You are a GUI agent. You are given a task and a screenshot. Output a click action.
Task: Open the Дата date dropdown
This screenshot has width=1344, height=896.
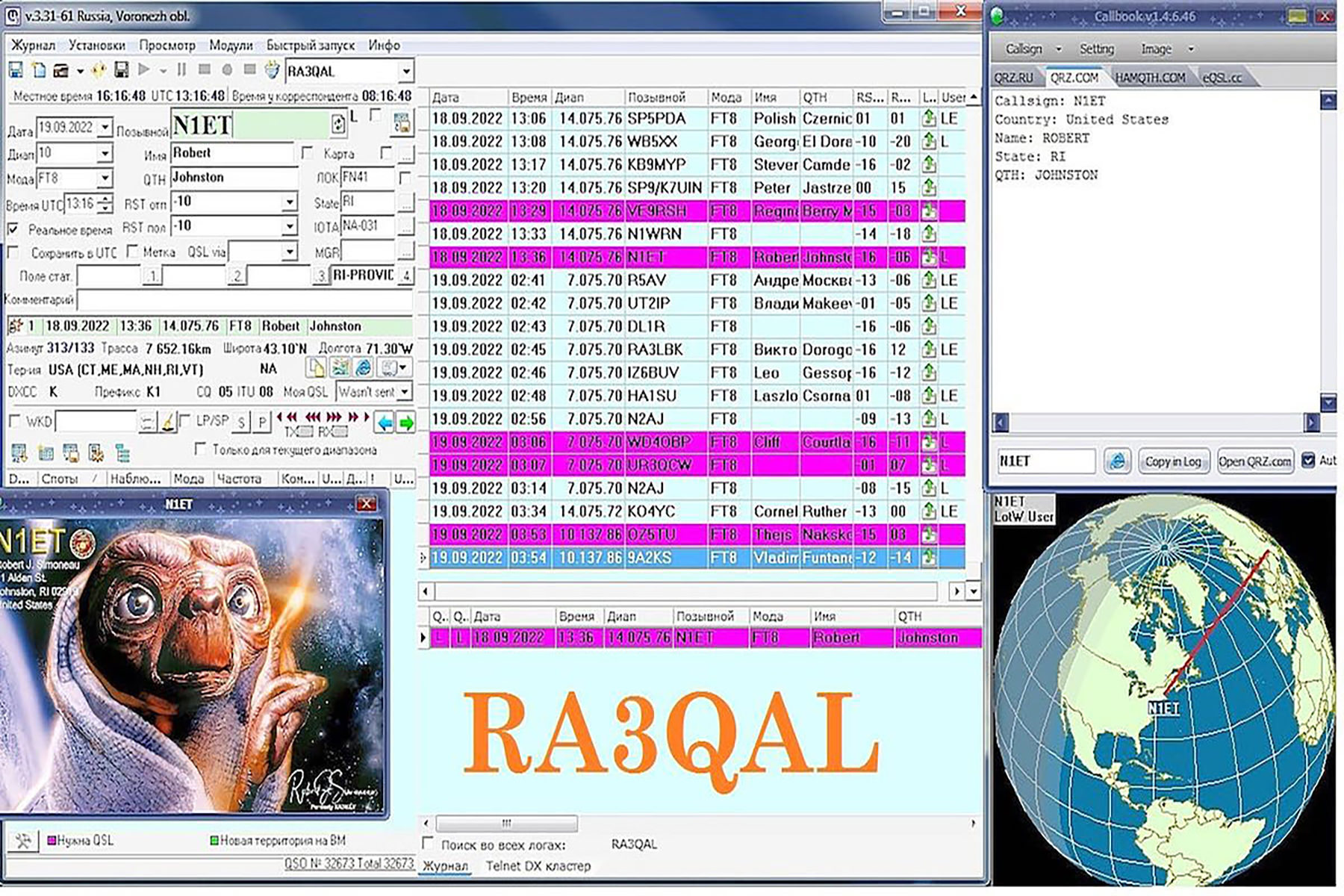click(x=105, y=128)
